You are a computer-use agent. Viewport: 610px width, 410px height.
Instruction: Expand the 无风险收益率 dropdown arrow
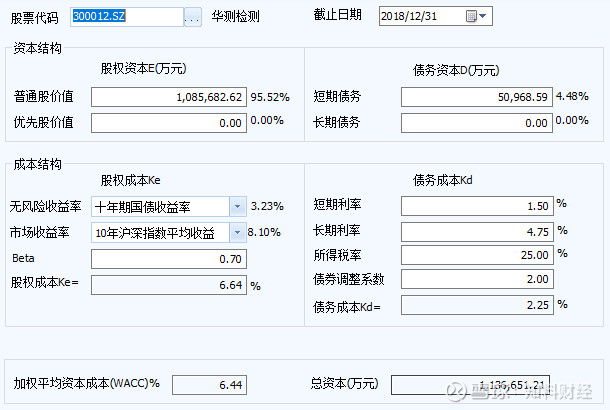[237, 207]
